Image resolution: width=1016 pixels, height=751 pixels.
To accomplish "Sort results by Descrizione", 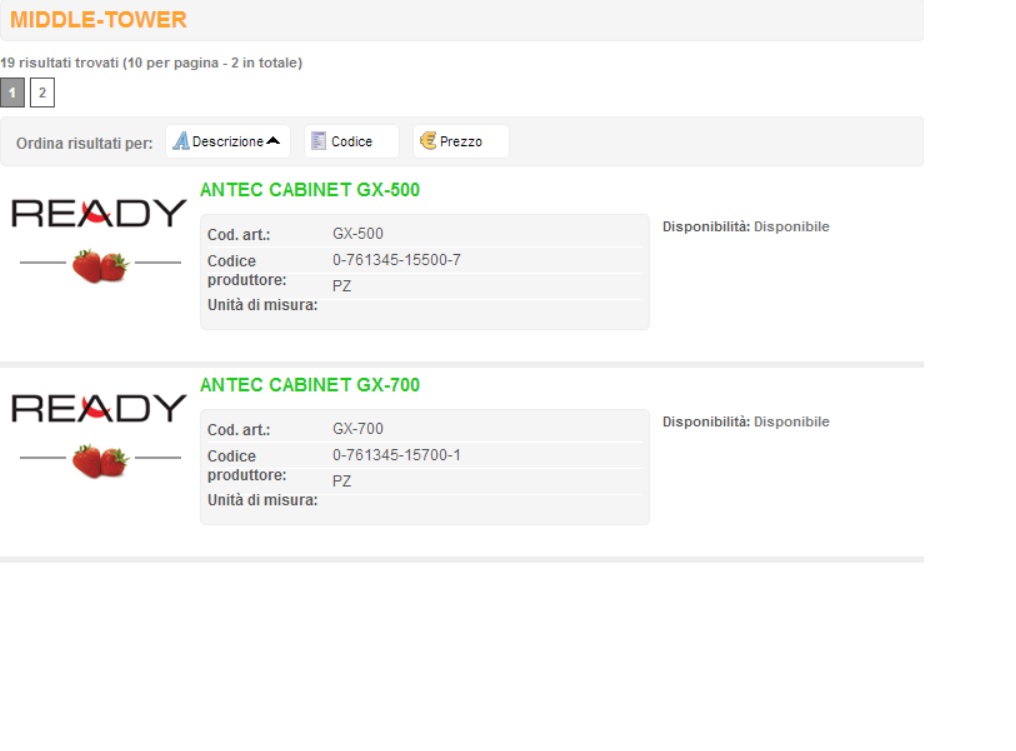I will 227,141.
